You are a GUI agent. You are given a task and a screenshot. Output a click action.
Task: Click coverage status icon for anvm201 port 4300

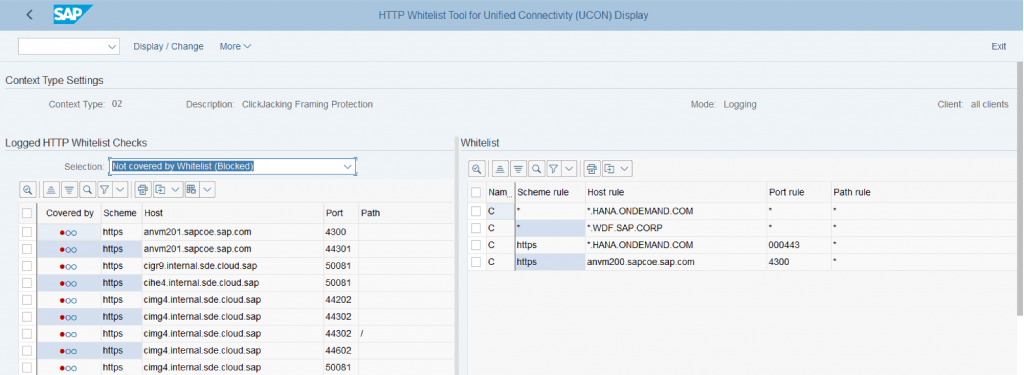[69, 232]
